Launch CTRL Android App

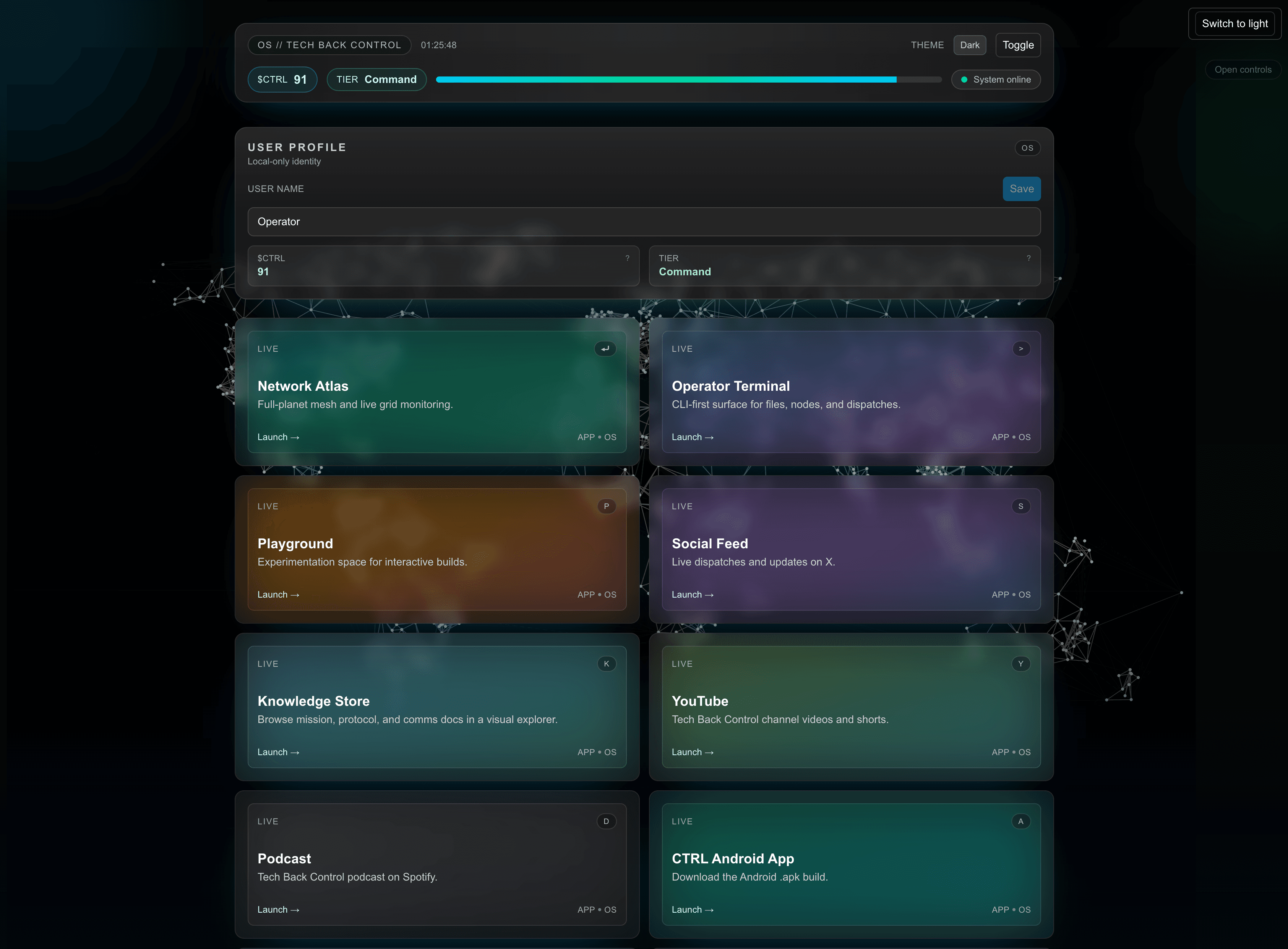693,909
